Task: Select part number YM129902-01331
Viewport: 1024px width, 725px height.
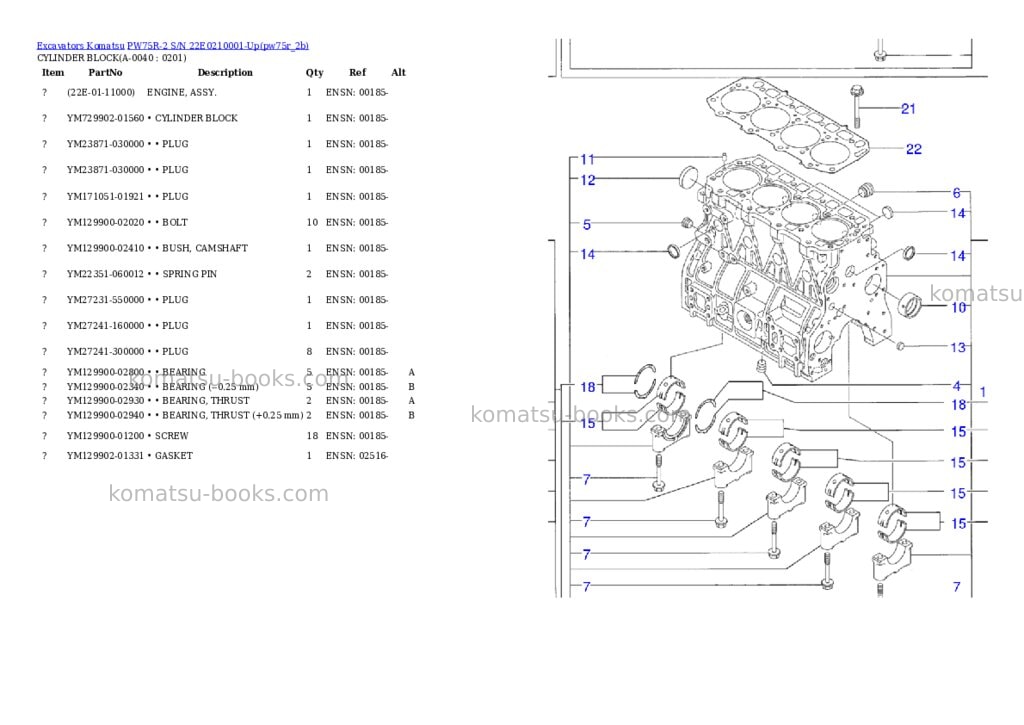Action: [x=105, y=456]
